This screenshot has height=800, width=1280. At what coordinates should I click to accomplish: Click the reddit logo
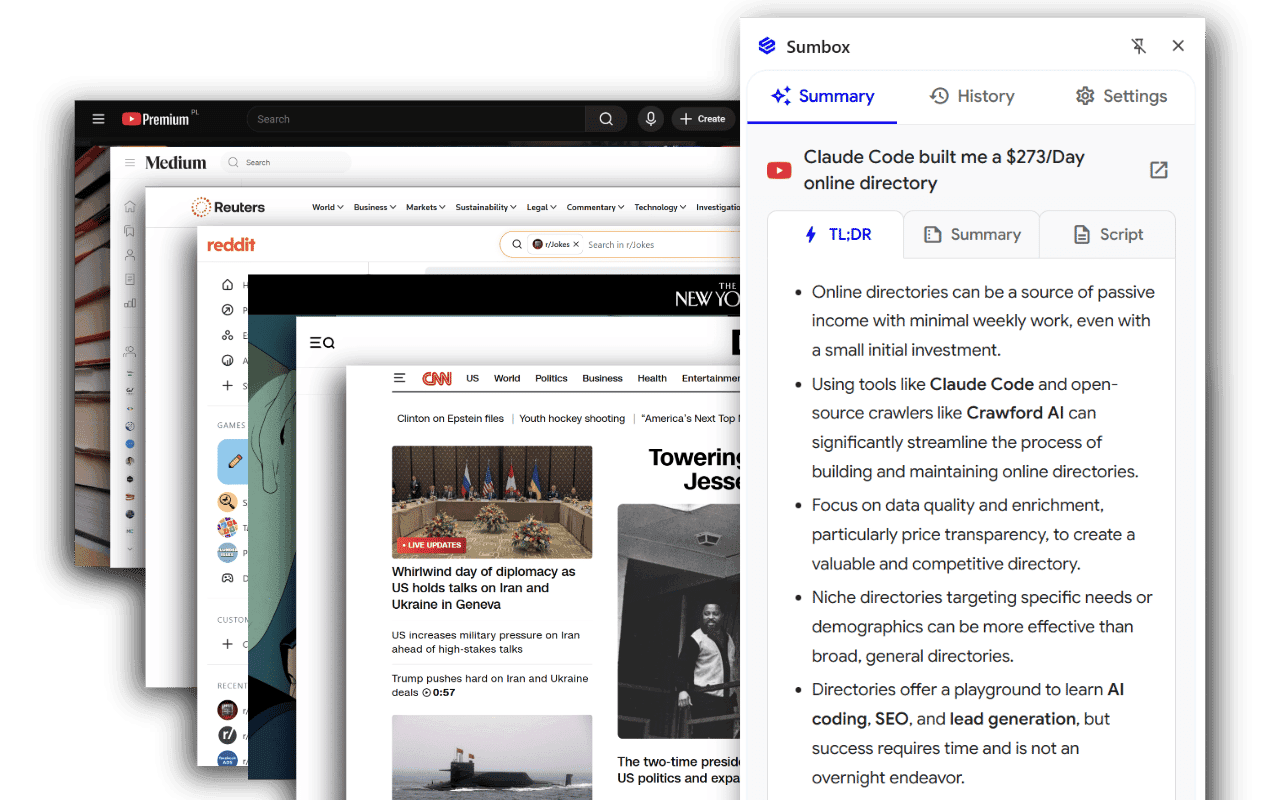coord(231,245)
